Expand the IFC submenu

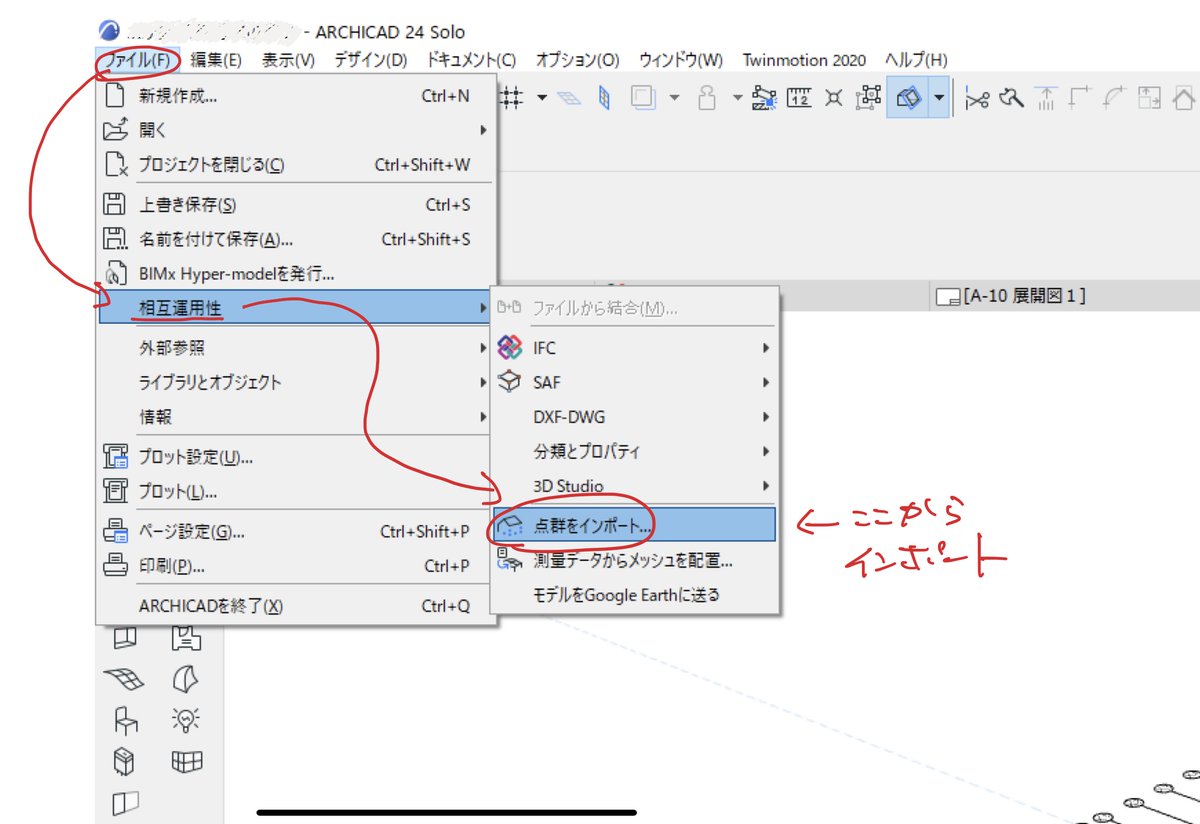634,348
